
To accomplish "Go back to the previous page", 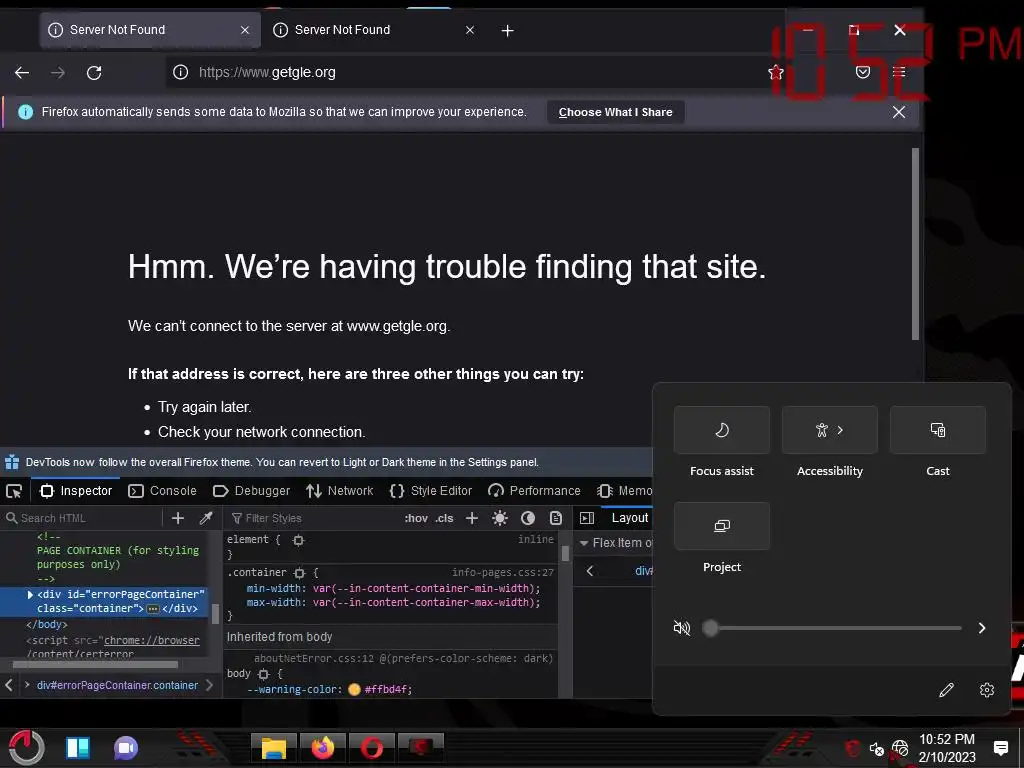I will pos(22,72).
